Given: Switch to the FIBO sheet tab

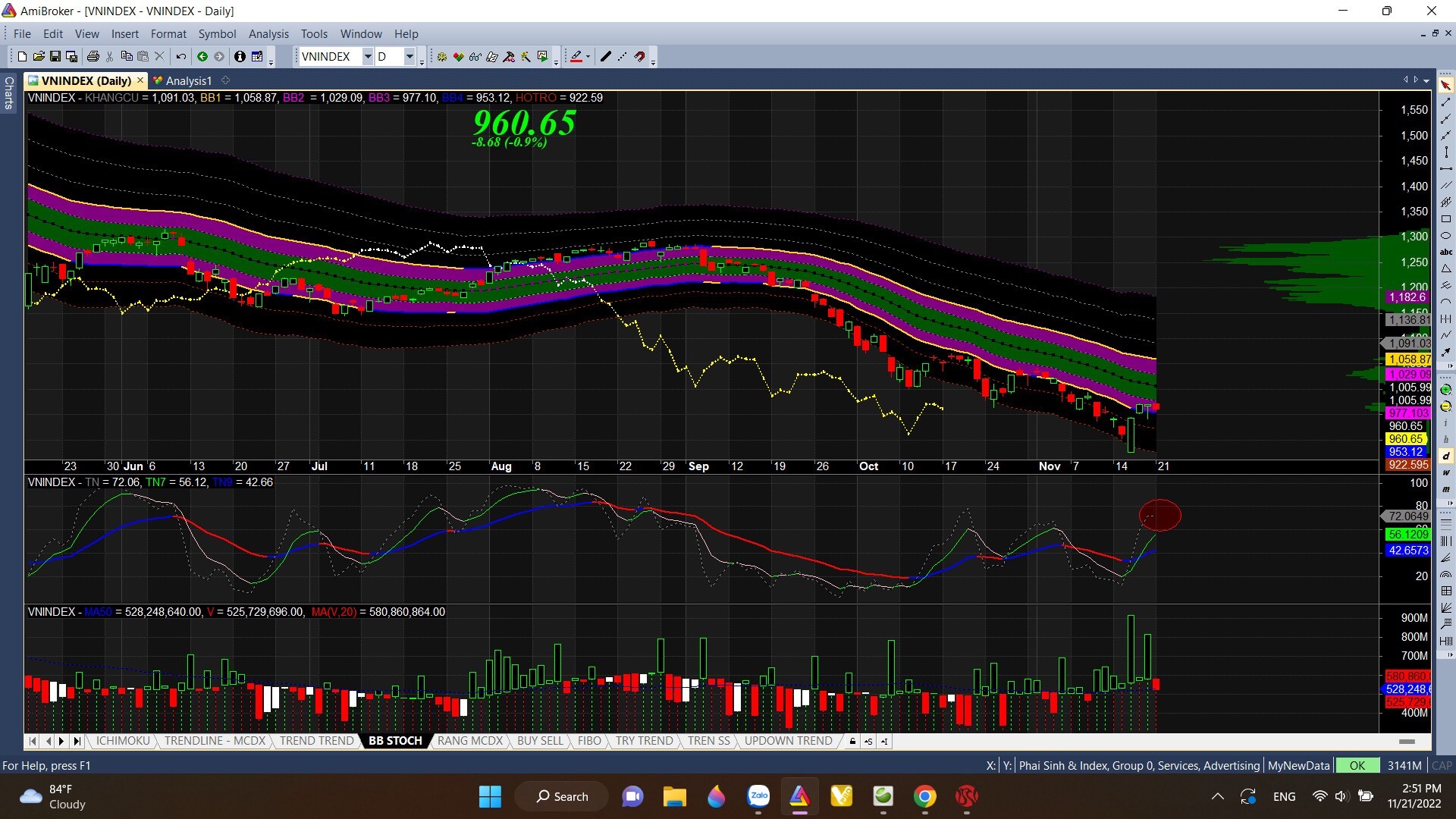Looking at the screenshot, I should [589, 741].
